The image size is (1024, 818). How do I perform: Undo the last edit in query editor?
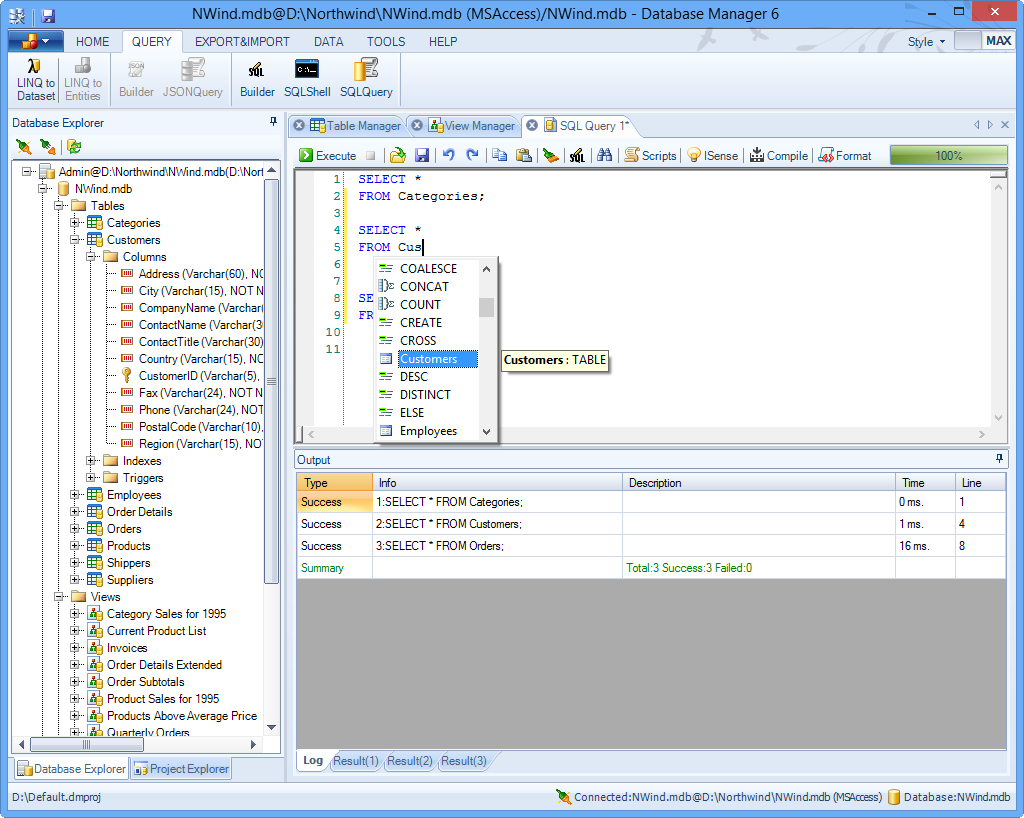tap(449, 155)
